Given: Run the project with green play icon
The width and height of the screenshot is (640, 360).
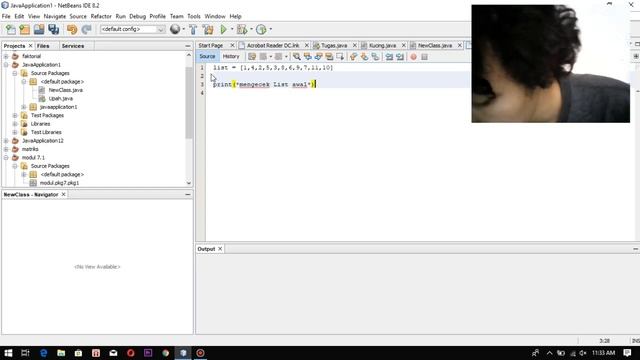Looking at the screenshot, I should tap(223, 29).
